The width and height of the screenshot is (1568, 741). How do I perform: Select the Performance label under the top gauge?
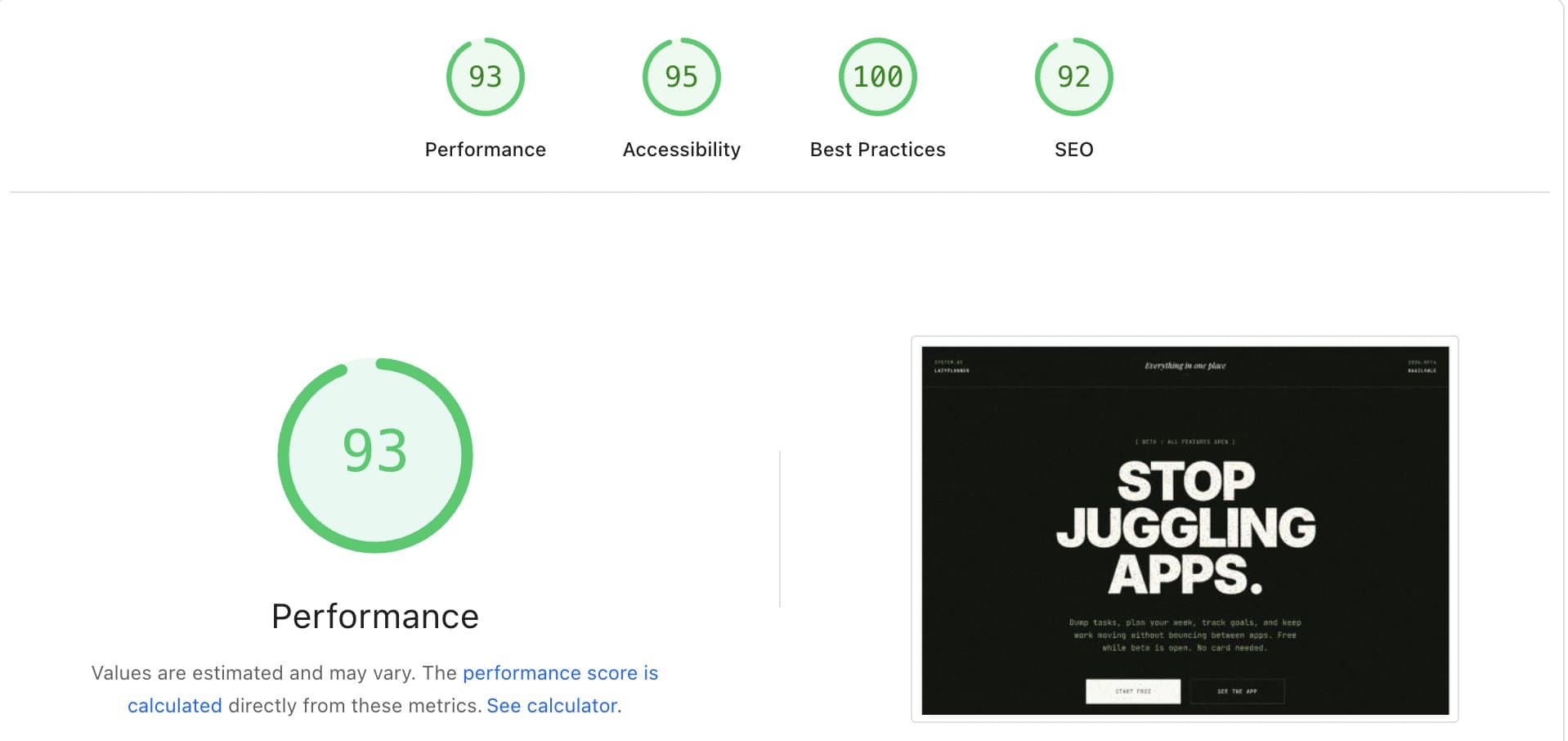(x=484, y=149)
